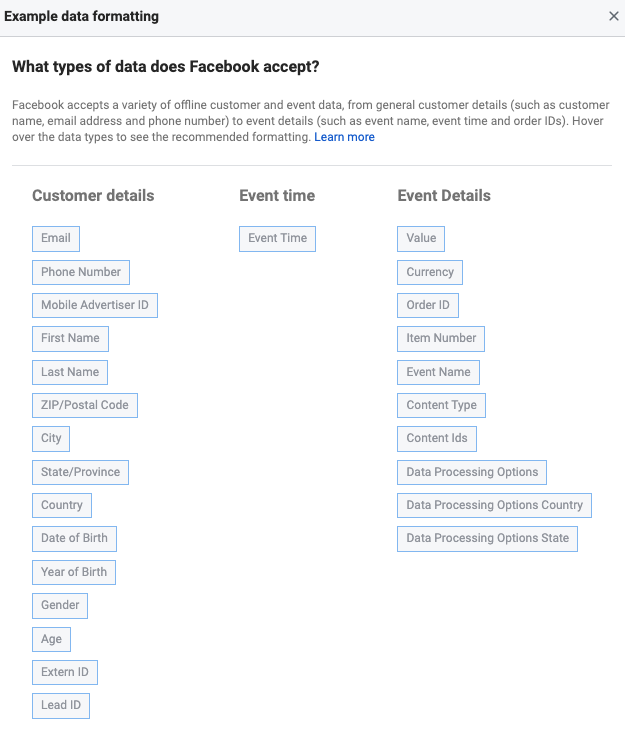Image resolution: width=625 pixels, height=729 pixels.
Task: Close the Example data formatting dialog
Action: 613,16
